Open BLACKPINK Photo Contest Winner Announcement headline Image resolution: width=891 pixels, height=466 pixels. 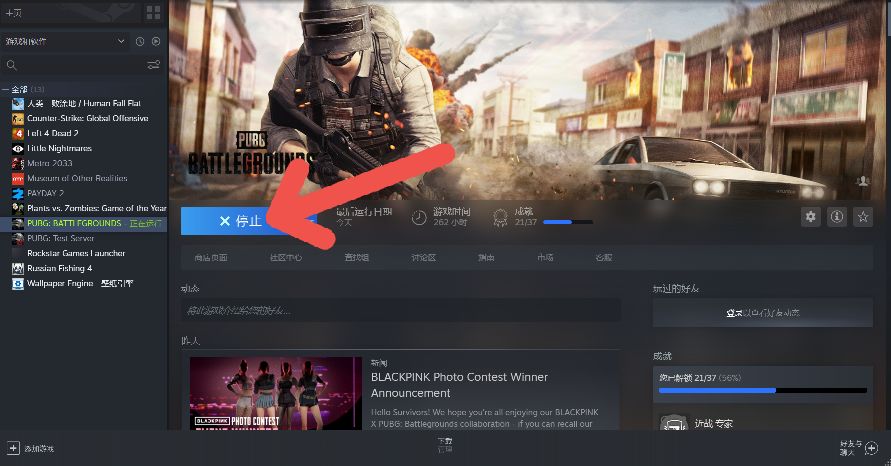click(459, 385)
